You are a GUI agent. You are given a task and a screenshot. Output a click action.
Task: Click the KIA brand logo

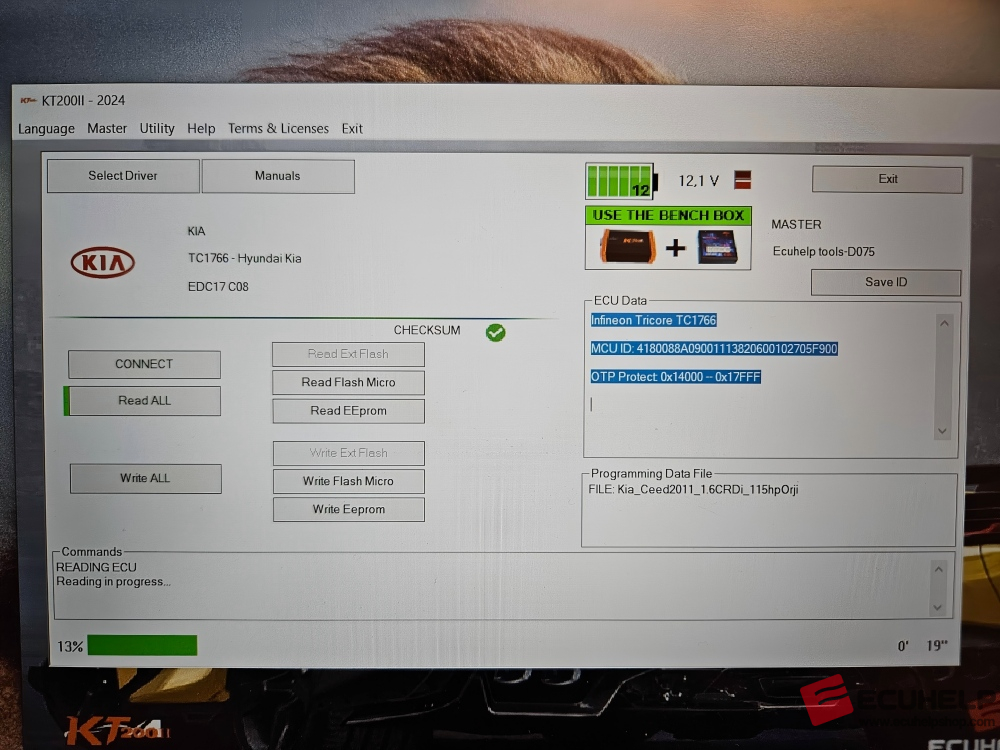point(102,262)
